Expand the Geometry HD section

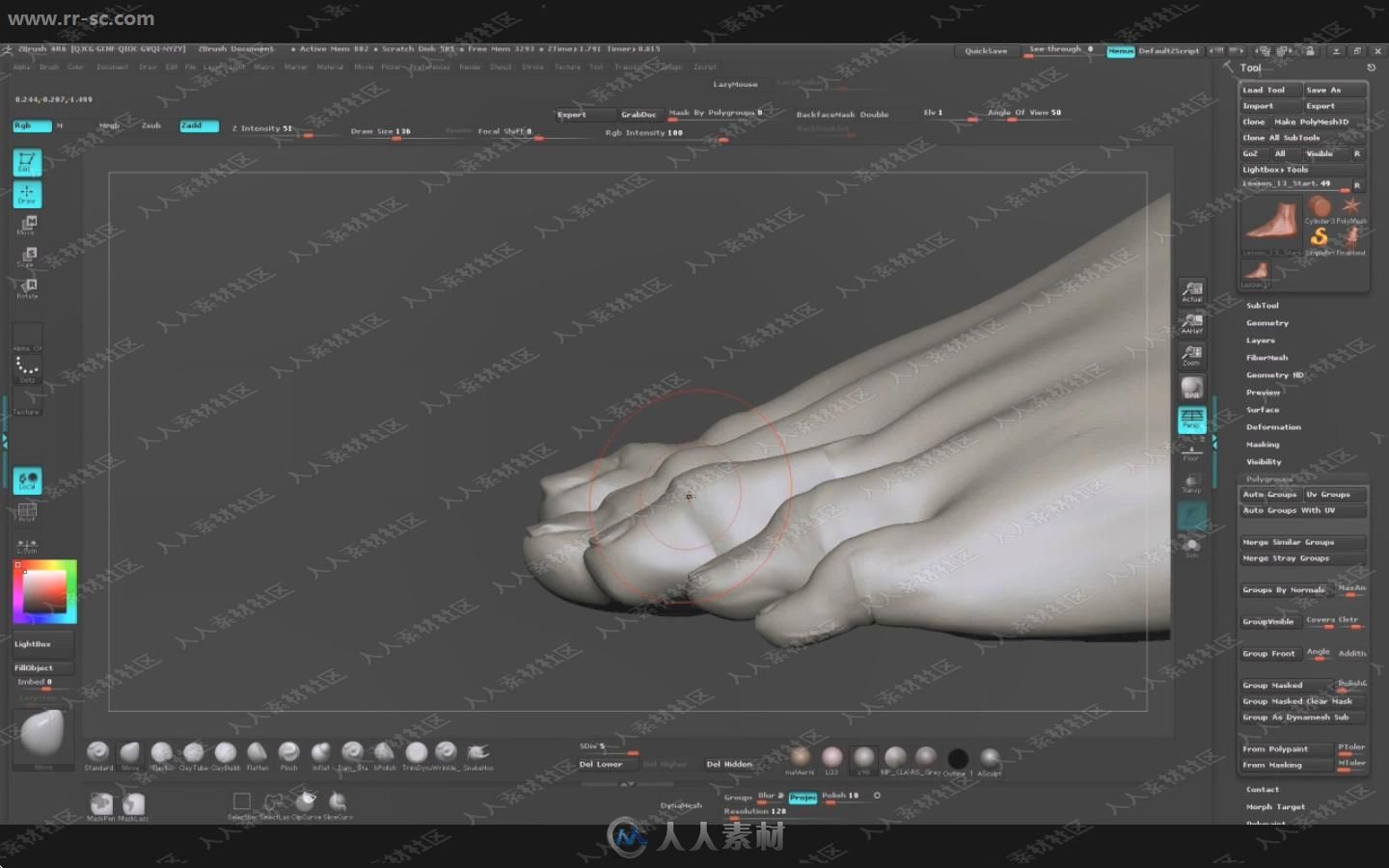(1274, 375)
